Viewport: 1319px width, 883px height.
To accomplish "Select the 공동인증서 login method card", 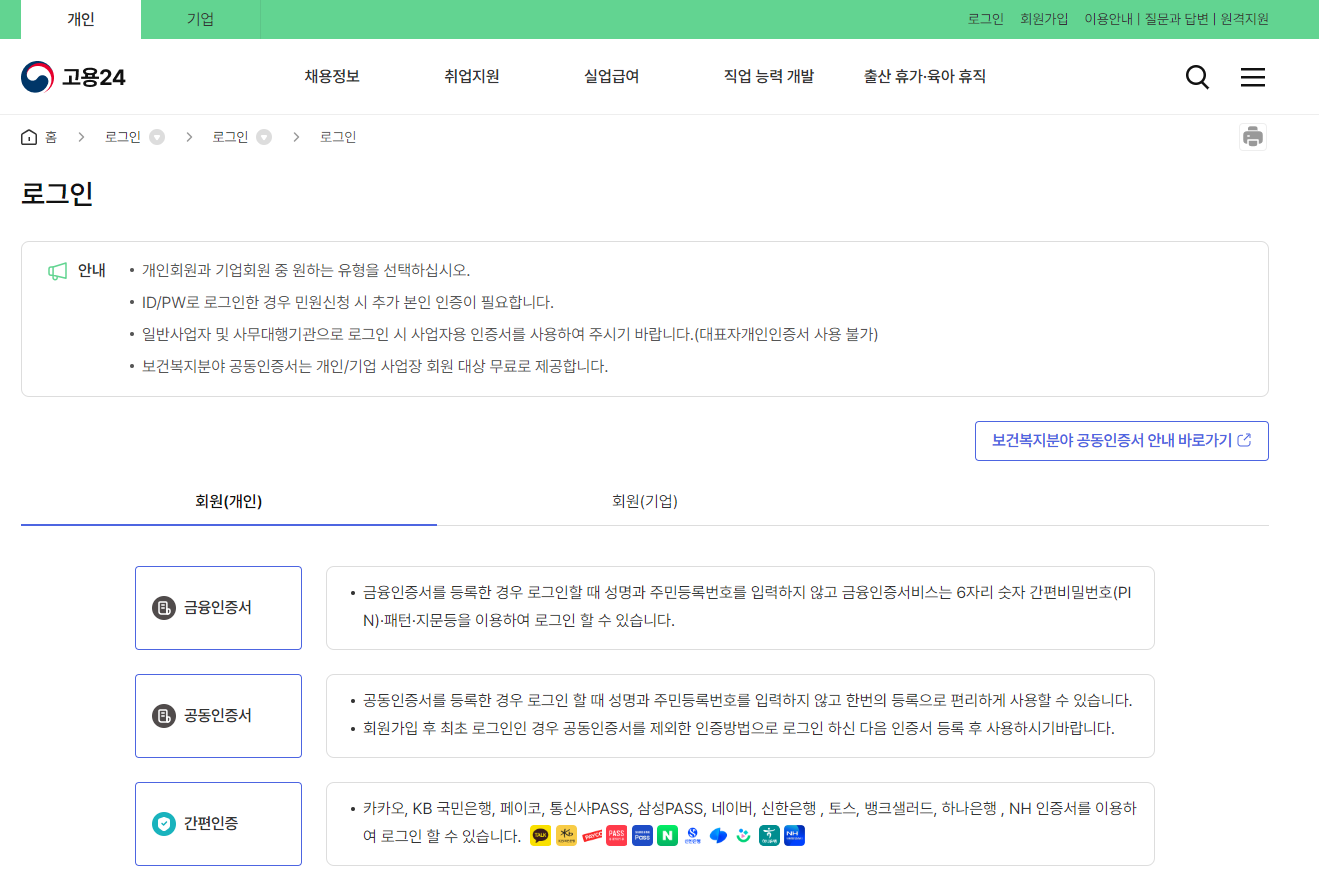I will point(218,715).
